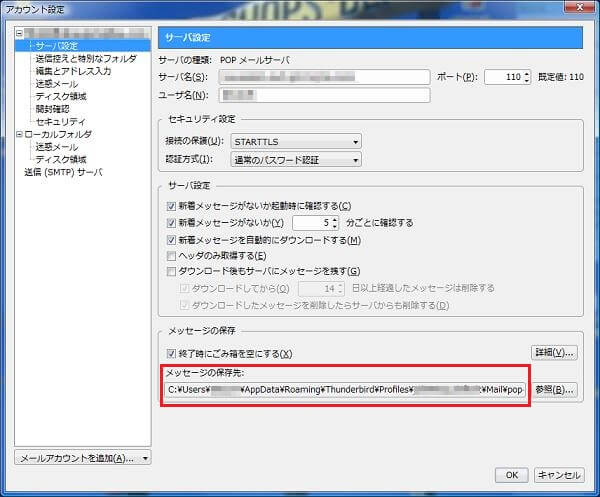Click the 詳細(V)... button

click(x=554, y=352)
